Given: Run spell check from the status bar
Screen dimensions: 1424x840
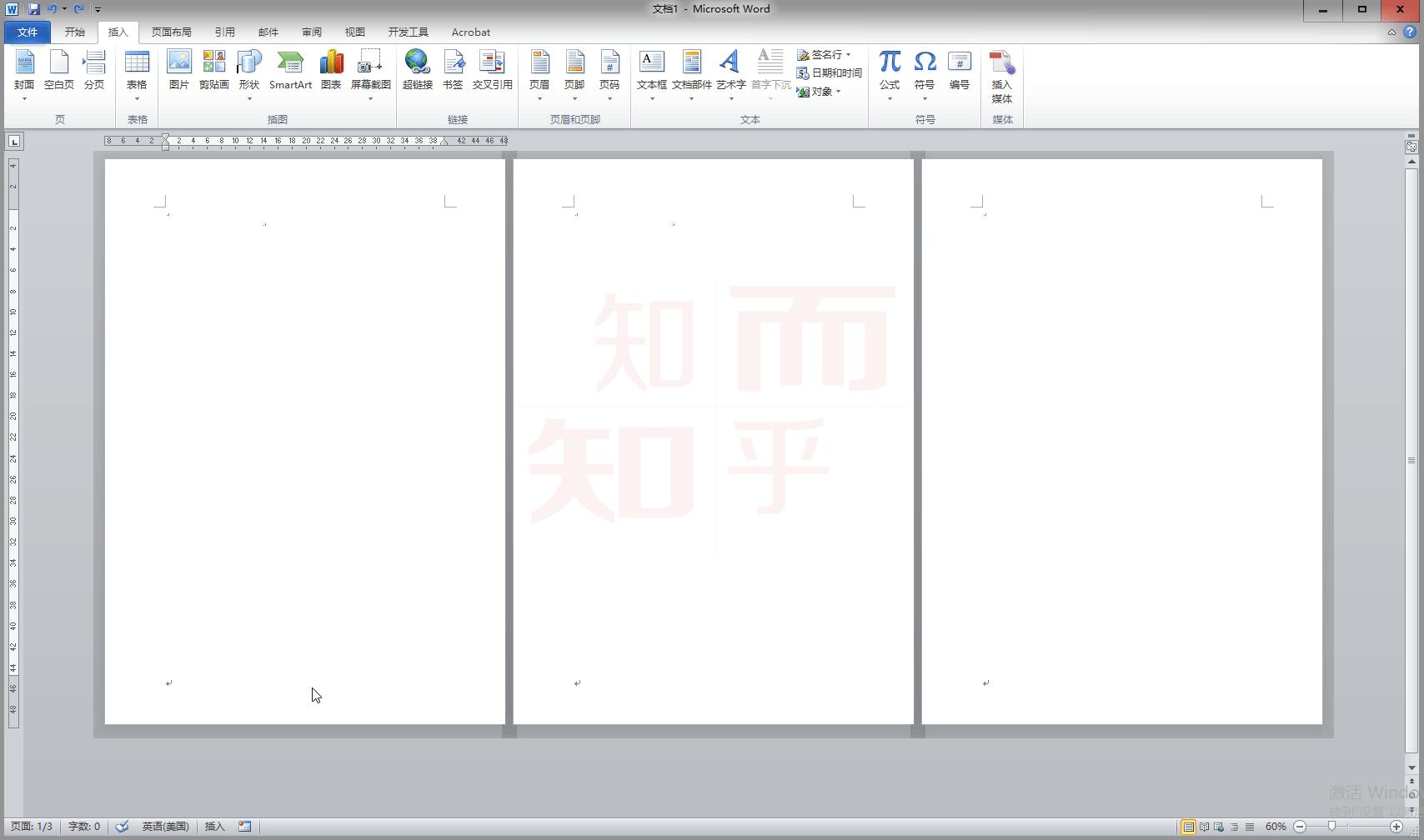Looking at the screenshot, I should pyautogui.click(x=122, y=826).
